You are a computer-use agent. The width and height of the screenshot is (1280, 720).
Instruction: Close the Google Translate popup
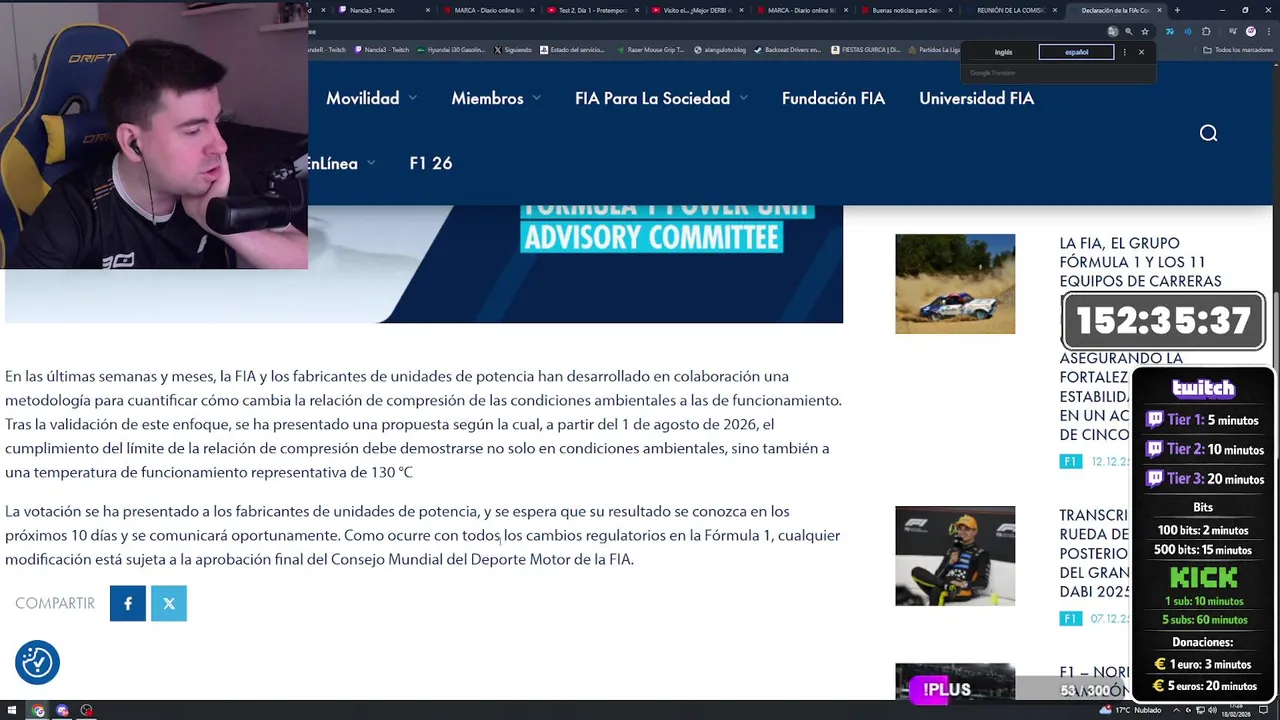coord(1141,52)
